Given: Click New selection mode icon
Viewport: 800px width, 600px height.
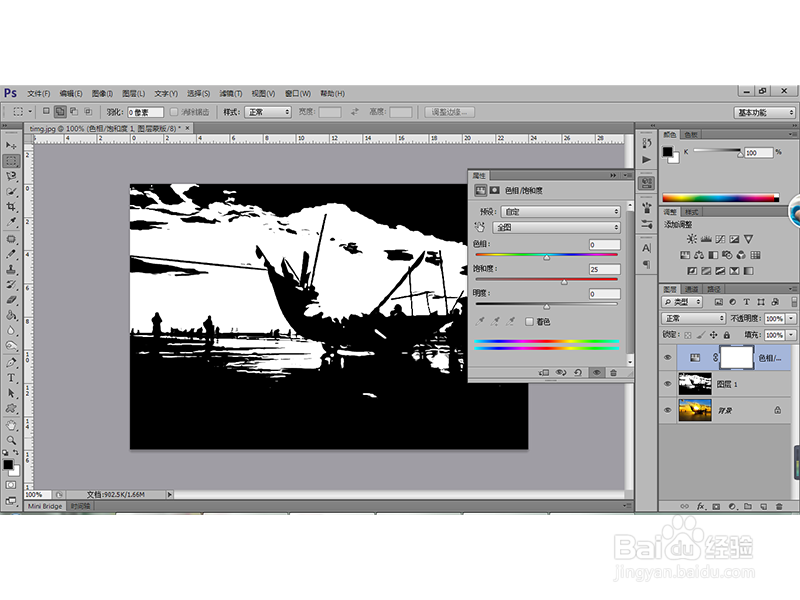Looking at the screenshot, I should [x=46, y=111].
